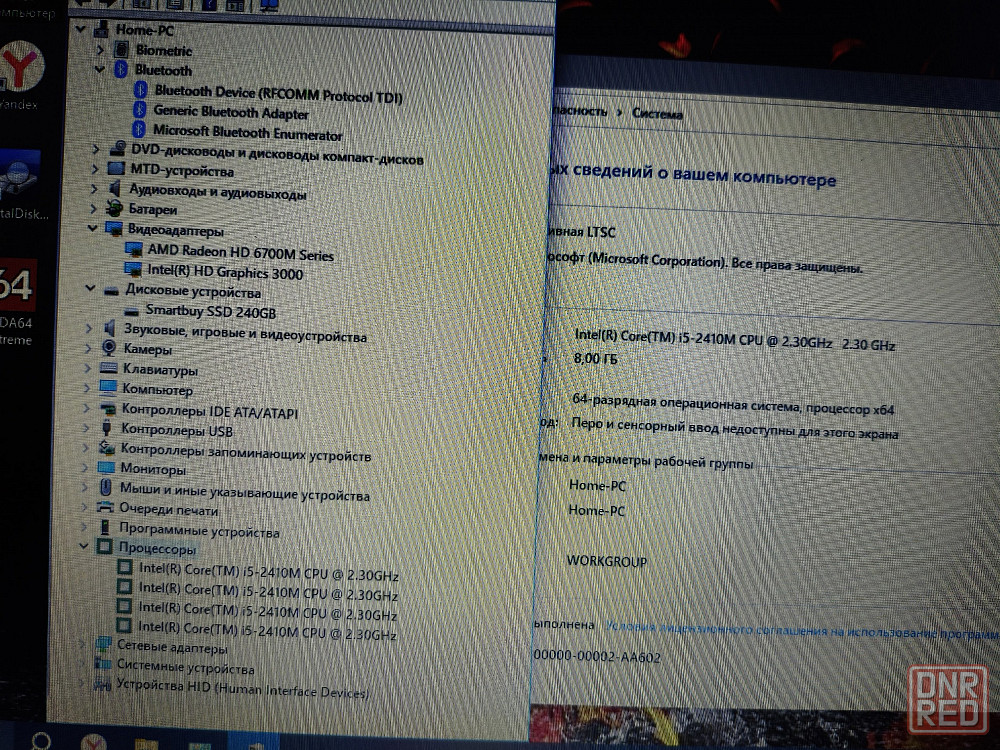Select the Аудиовходы и аудиовыходы speaker icon
1000x750 pixels.
pos(115,188)
